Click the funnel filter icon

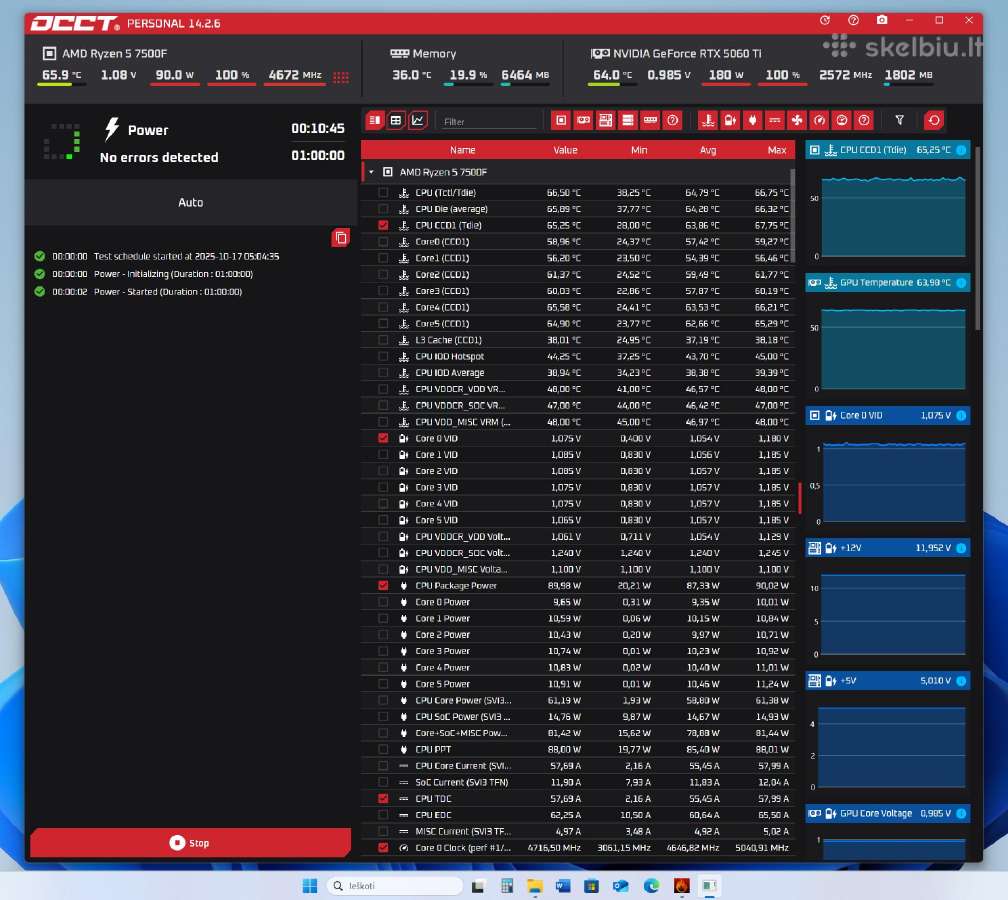[x=900, y=120]
